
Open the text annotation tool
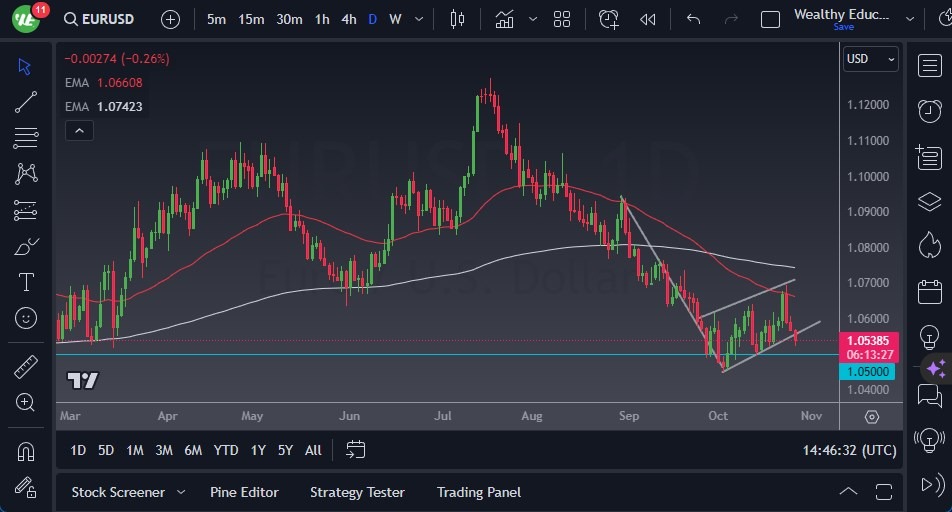[x=26, y=282]
